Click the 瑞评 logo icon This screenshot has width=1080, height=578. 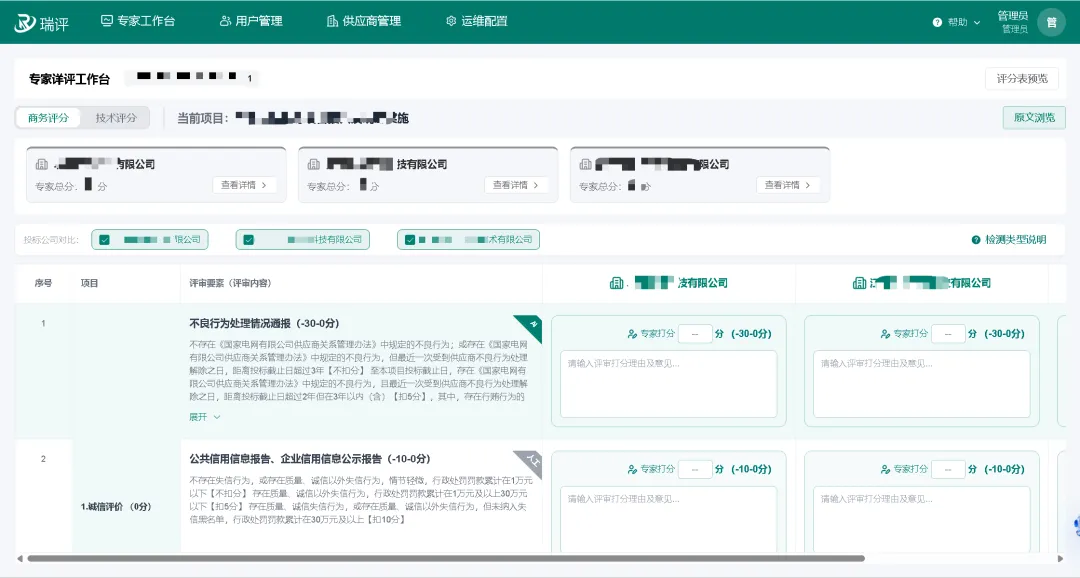[x=25, y=22]
